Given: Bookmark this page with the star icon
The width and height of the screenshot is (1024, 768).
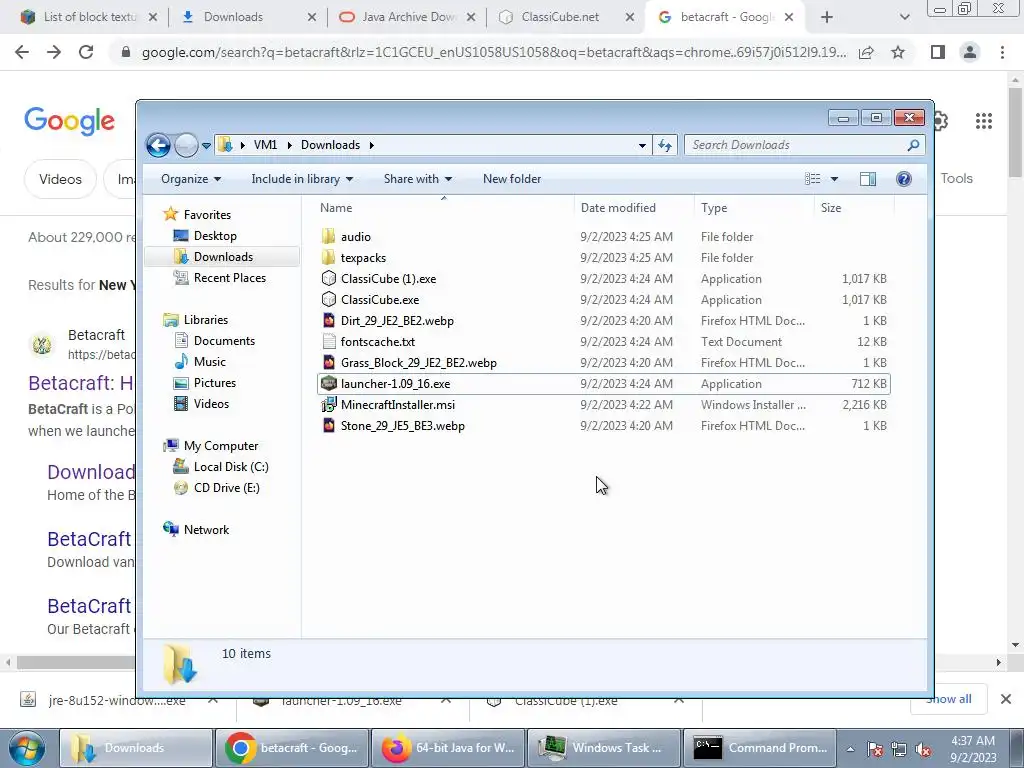Looking at the screenshot, I should coord(898,52).
